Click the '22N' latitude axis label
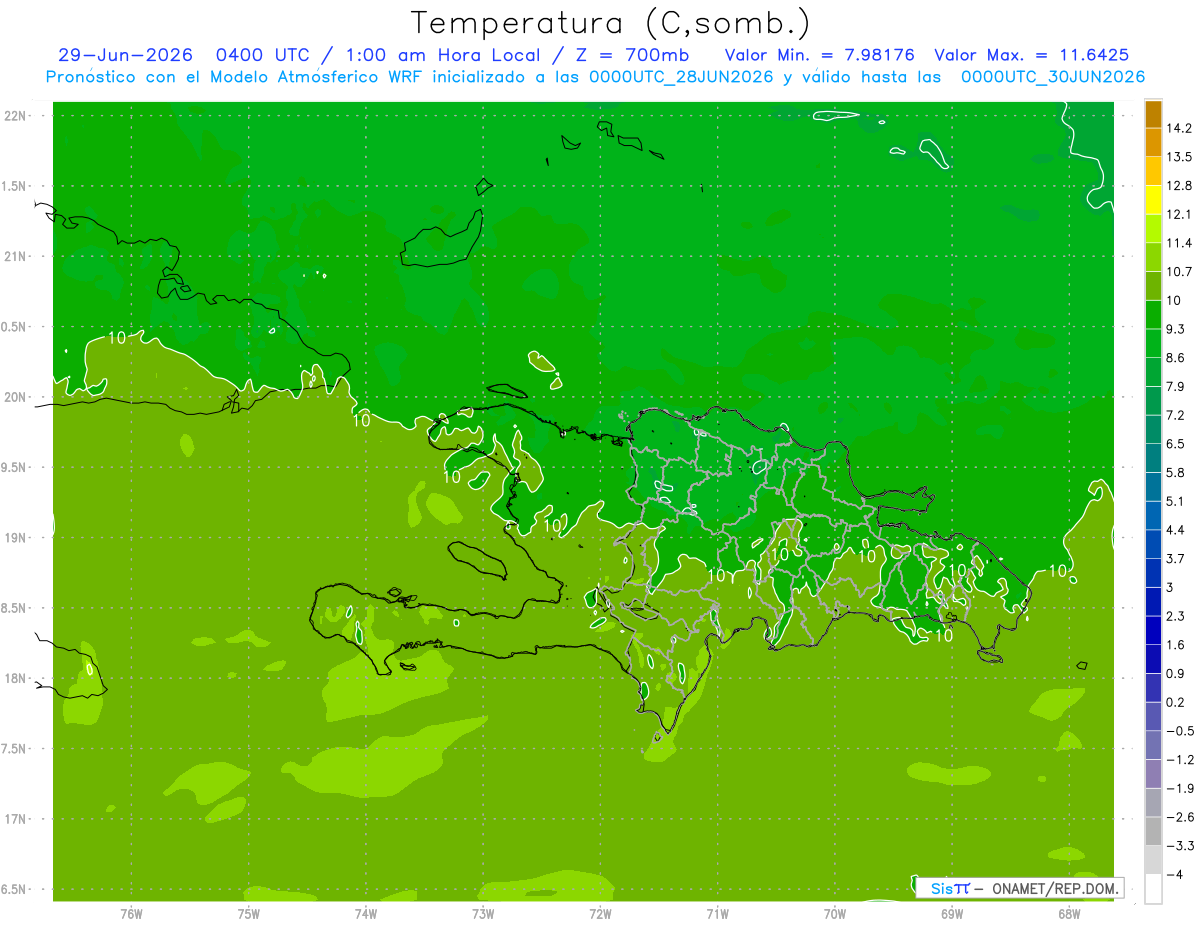 [16, 115]
